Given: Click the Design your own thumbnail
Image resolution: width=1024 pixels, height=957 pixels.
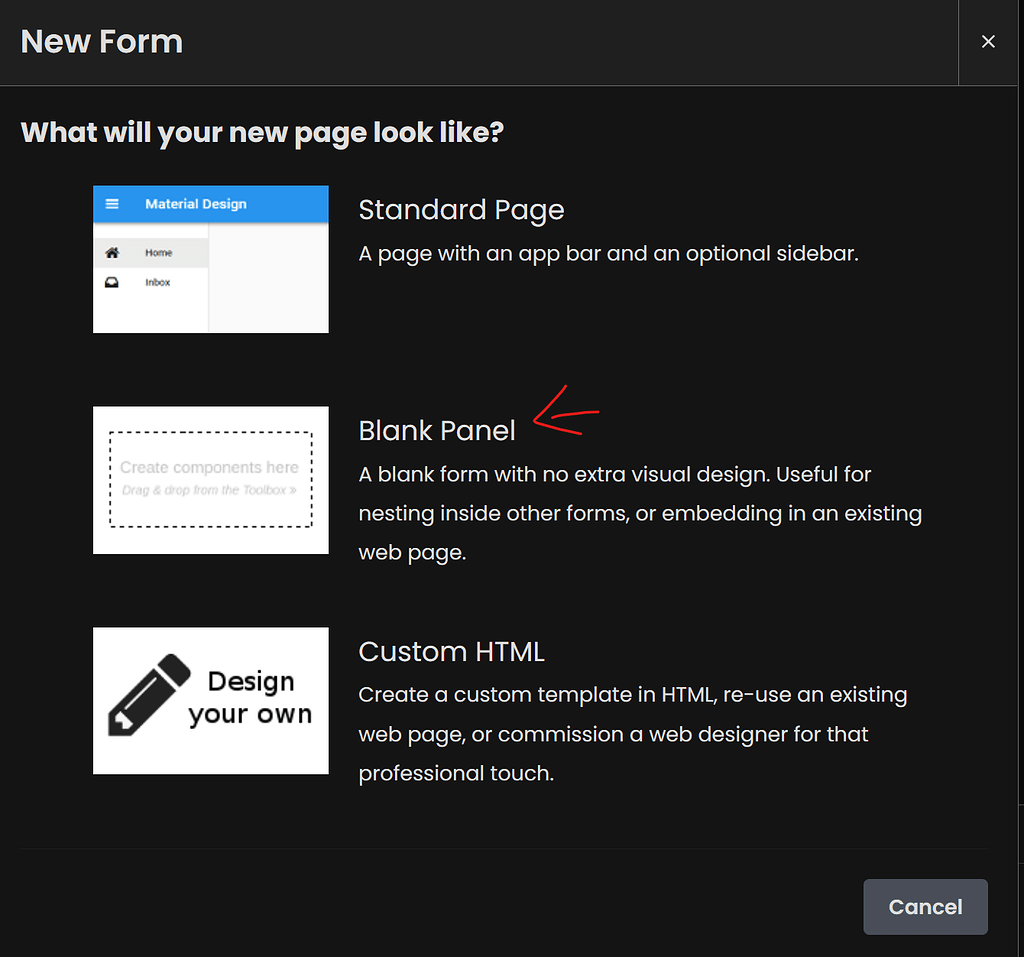Looking at the screenshot, I should pyautogui.click(x=210, y=700).
